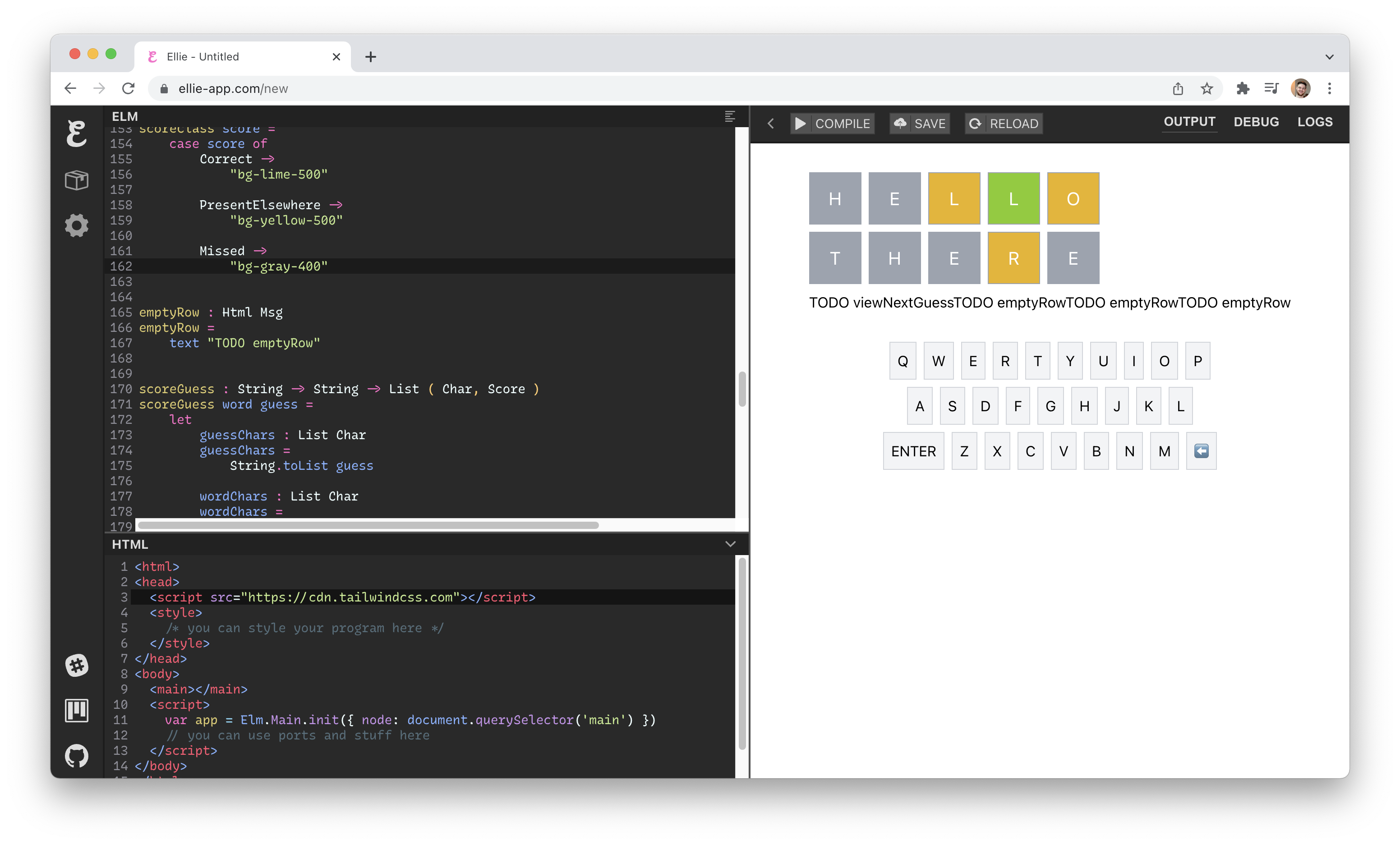Click the Ellie logo icon in sidebar

tap(77, 133)
